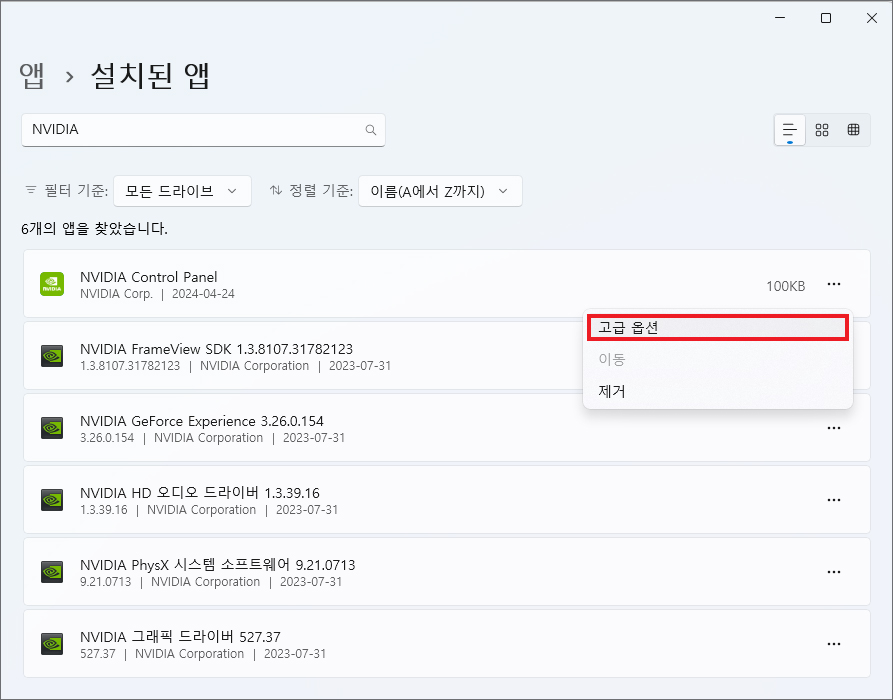Click the 6개의 앱을 찾았습니다 result text
Viewport: 893px width, 700px height.
pos(95,229)
